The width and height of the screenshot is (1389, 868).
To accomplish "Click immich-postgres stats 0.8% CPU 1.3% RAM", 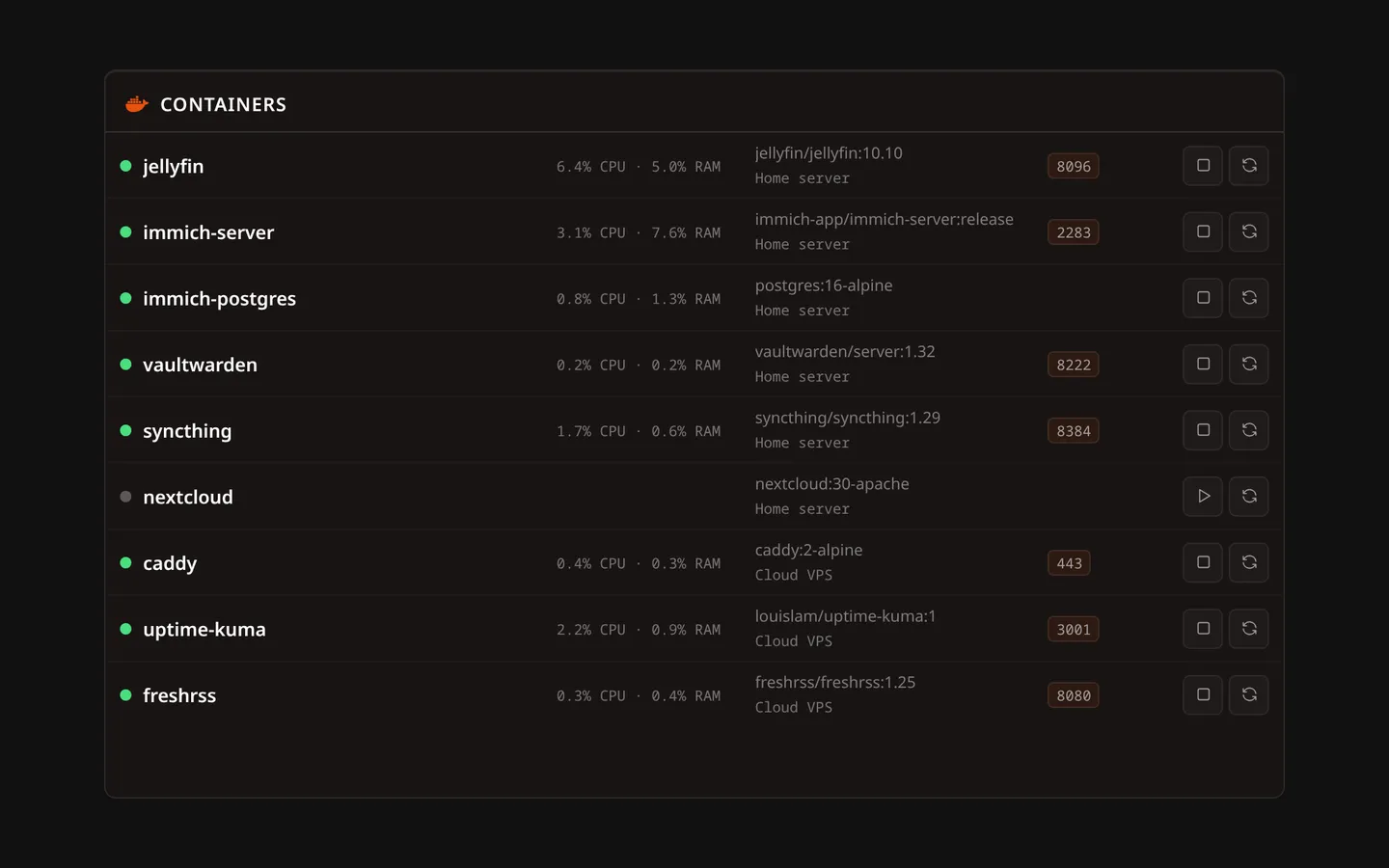I will [x=639, y=299].
